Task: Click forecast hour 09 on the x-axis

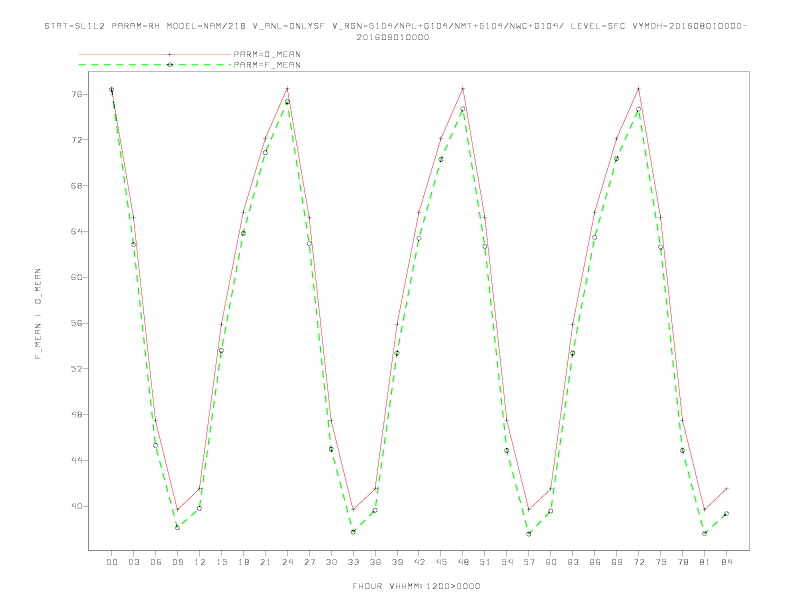Action: [177, 562]
